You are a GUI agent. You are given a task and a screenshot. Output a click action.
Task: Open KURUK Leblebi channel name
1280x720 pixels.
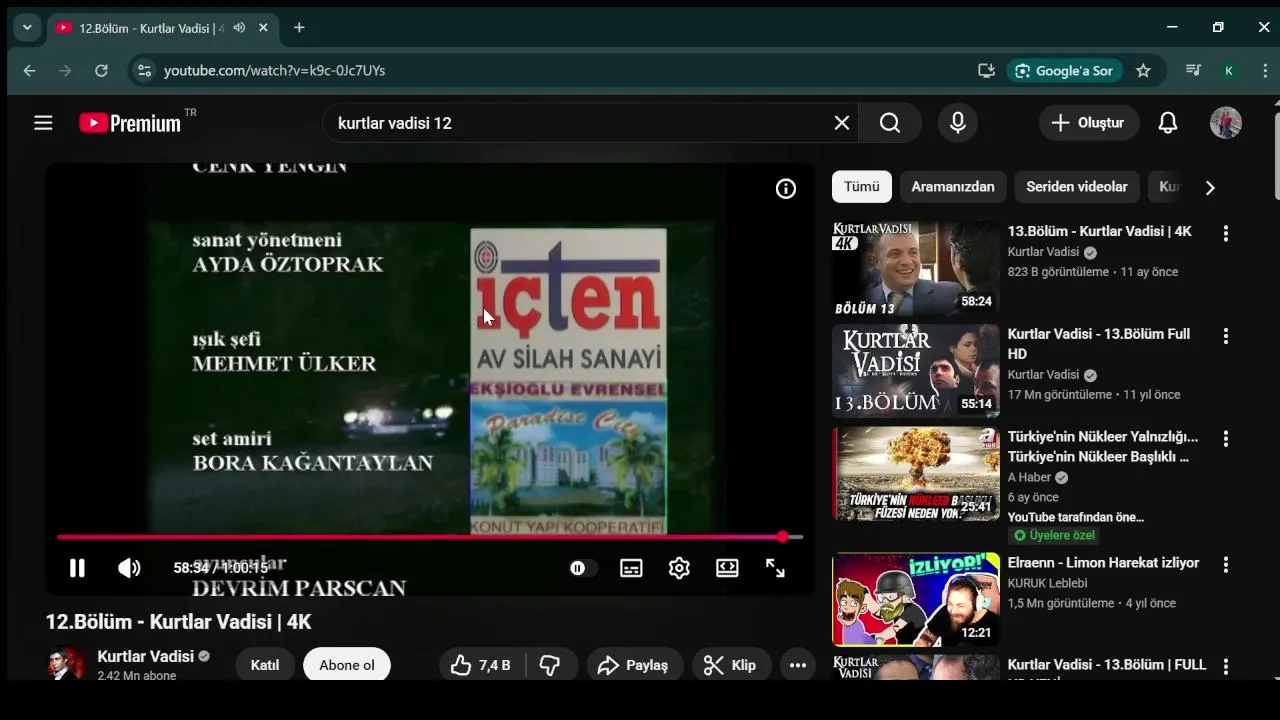click(x=1047, y=583)
